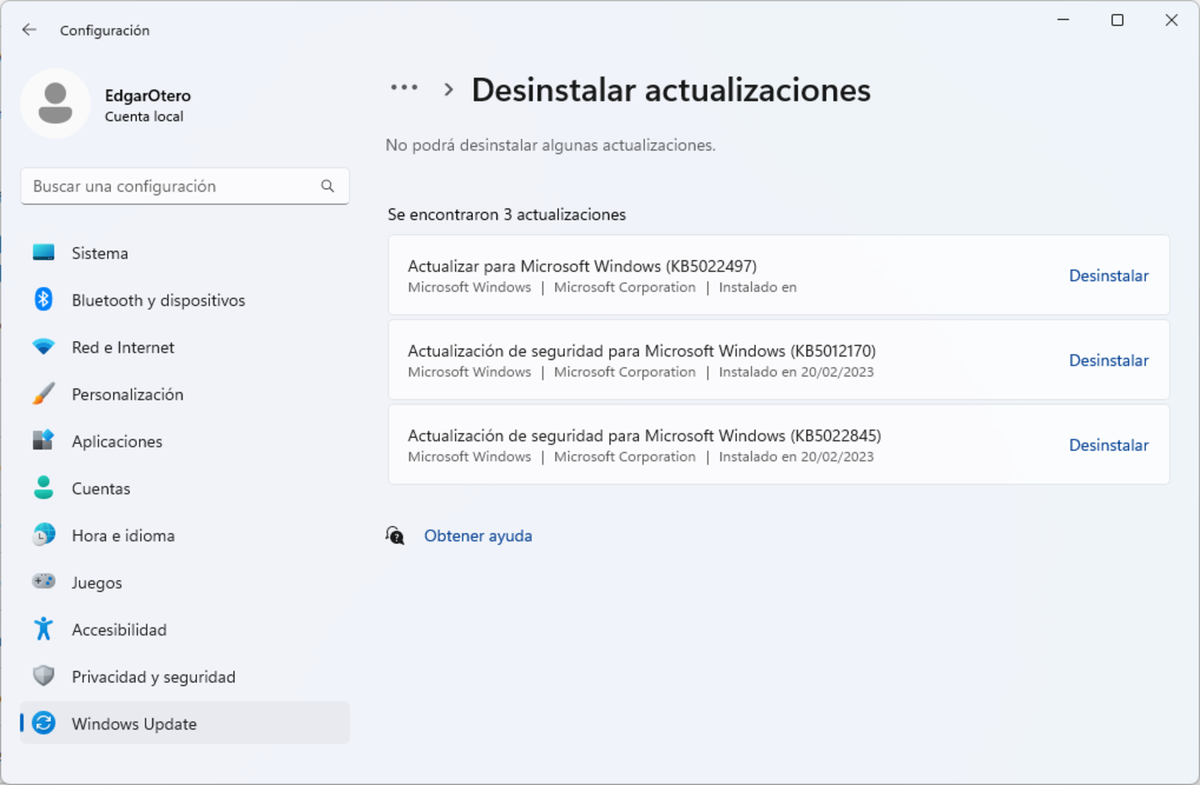Click the Sistema monitor icon
The image size is (1200, 785).
43,253
